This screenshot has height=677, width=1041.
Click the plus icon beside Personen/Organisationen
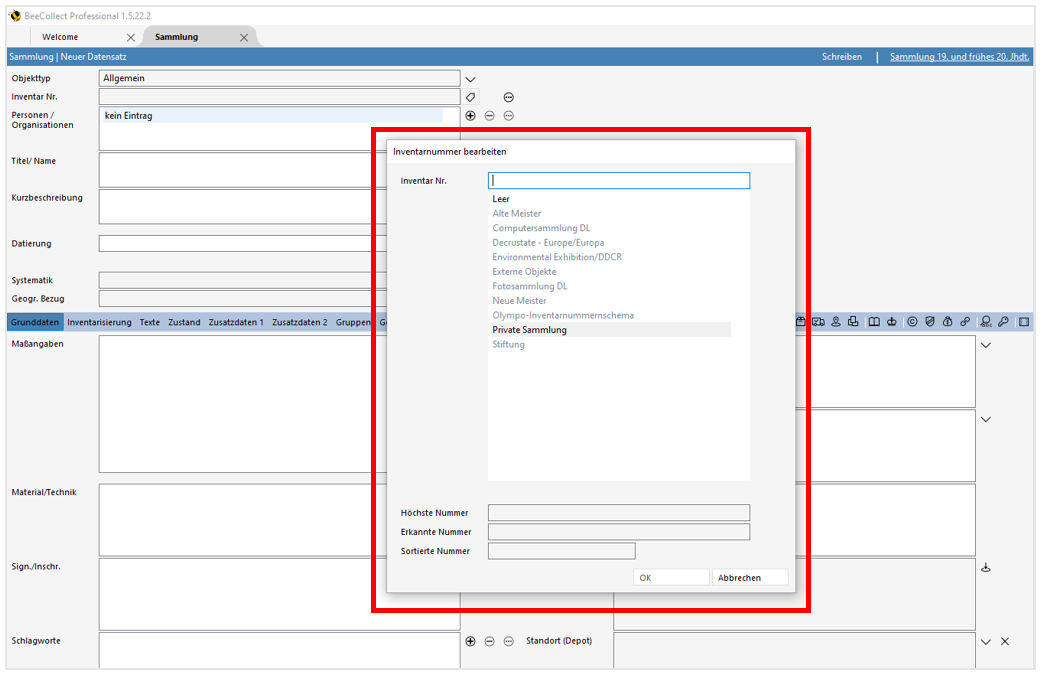pos(470,115)
